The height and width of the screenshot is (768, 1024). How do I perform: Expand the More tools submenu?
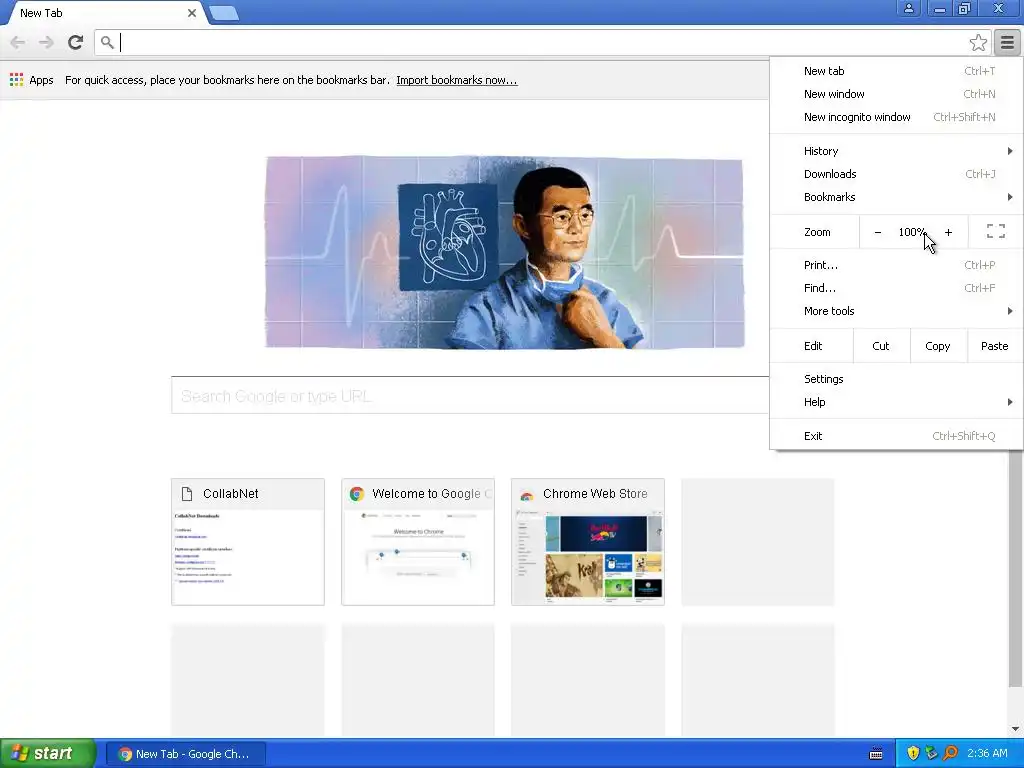tap(896, 311)
